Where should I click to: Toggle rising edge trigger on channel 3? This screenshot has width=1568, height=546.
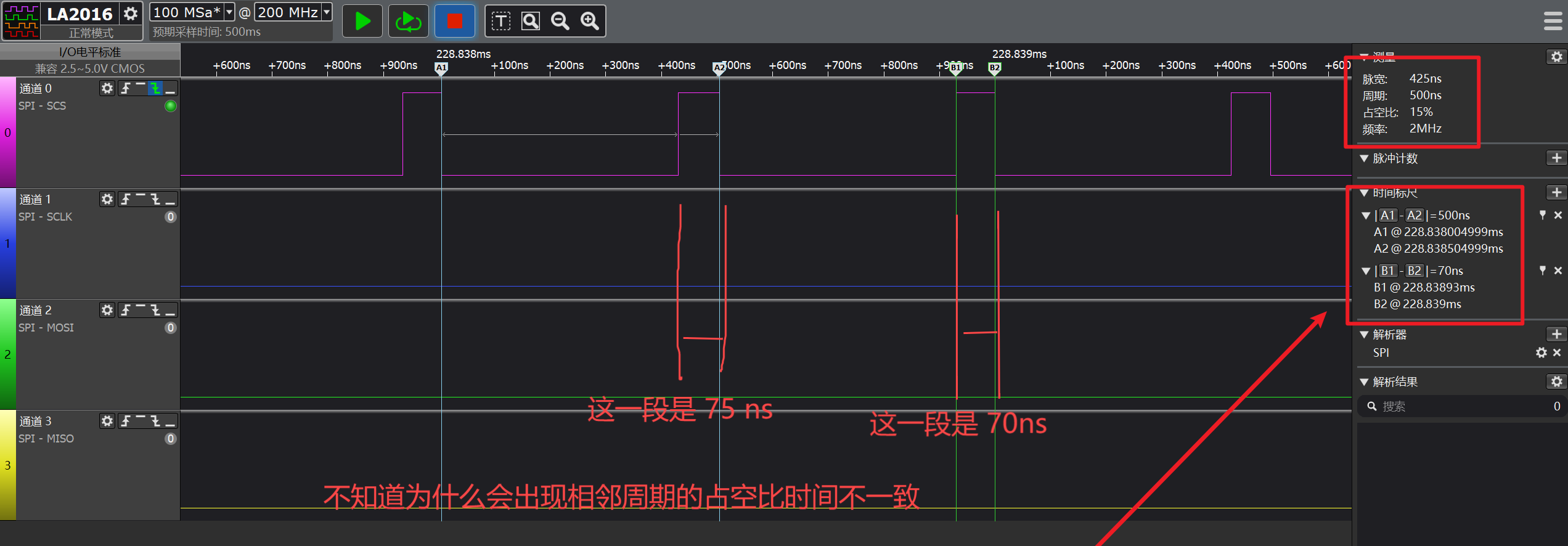pyautogui.click(x=125, y=421)
